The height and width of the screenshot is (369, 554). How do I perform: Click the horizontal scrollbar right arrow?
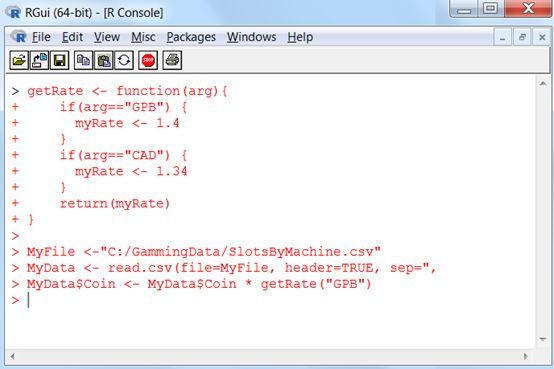pyautogui.click(x=525, y=356)
